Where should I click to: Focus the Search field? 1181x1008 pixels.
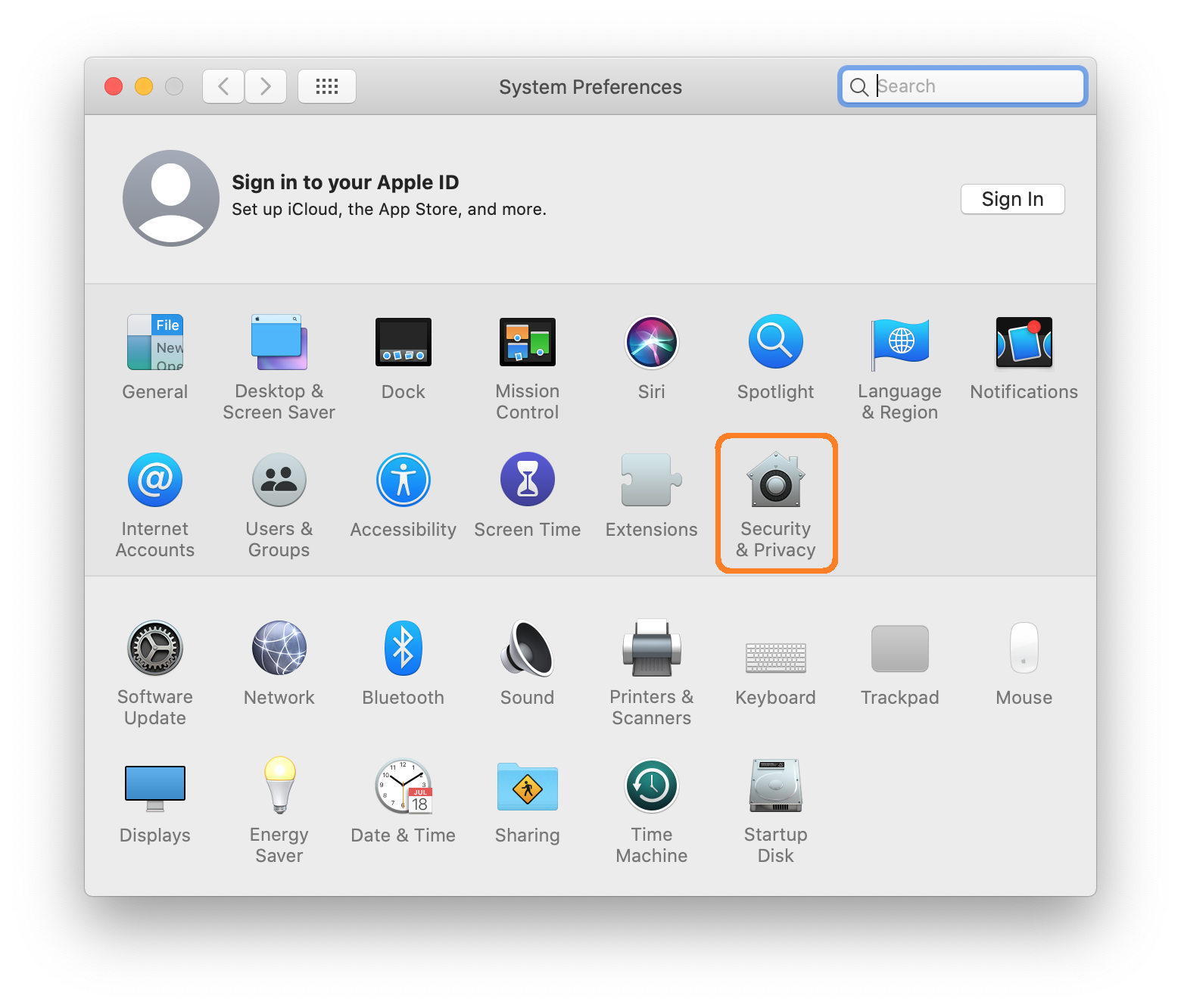pyautogui.click(x=963, y=86)
